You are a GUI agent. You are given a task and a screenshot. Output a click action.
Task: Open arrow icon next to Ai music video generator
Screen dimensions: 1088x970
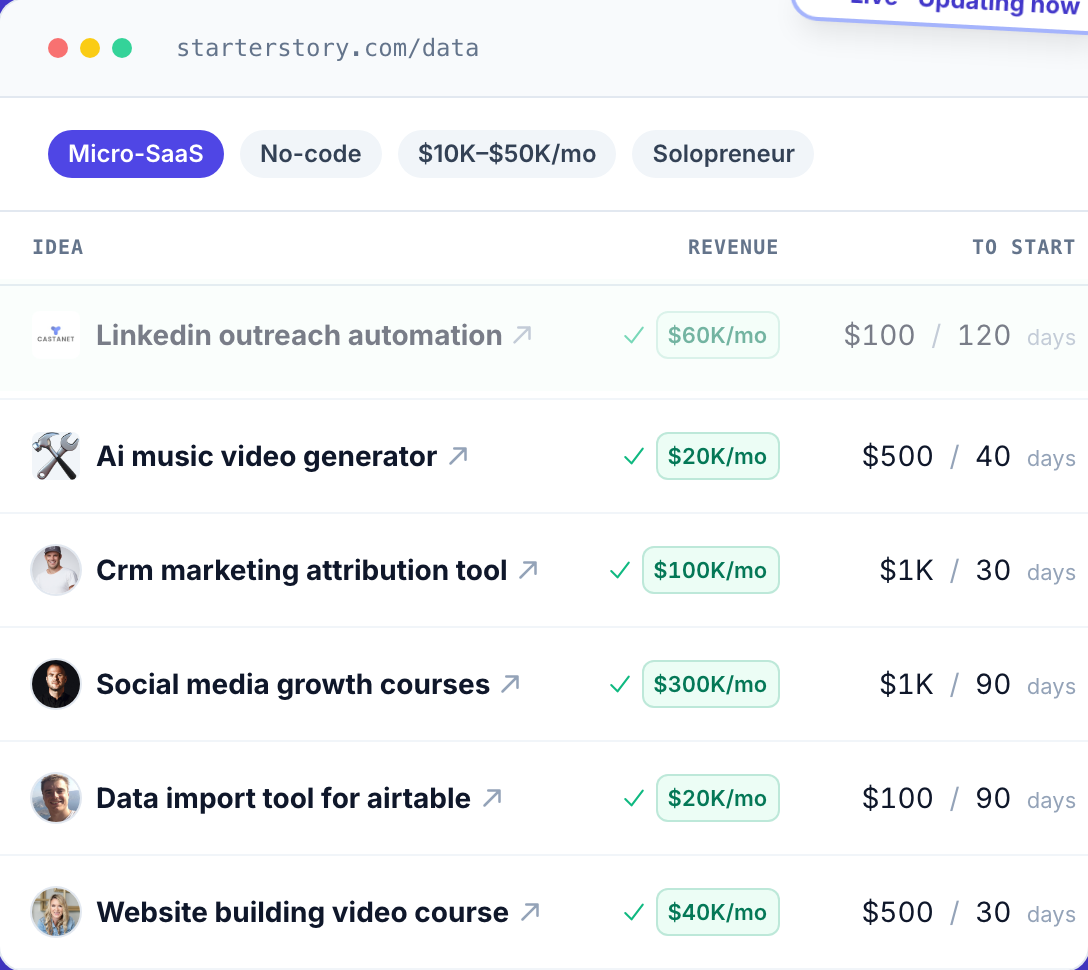pos(458,456)
